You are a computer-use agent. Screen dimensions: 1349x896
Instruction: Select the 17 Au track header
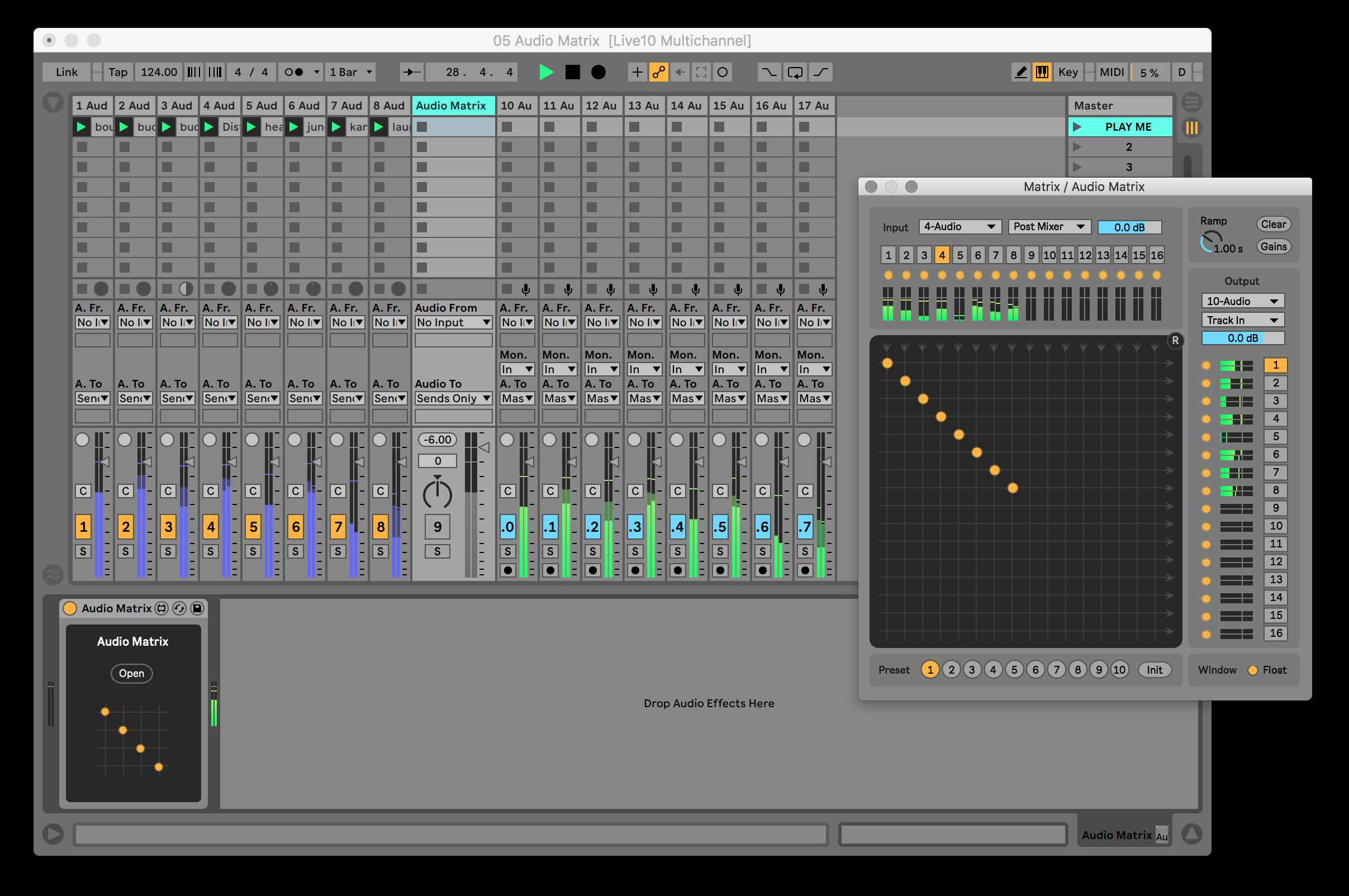click(815, 105)
